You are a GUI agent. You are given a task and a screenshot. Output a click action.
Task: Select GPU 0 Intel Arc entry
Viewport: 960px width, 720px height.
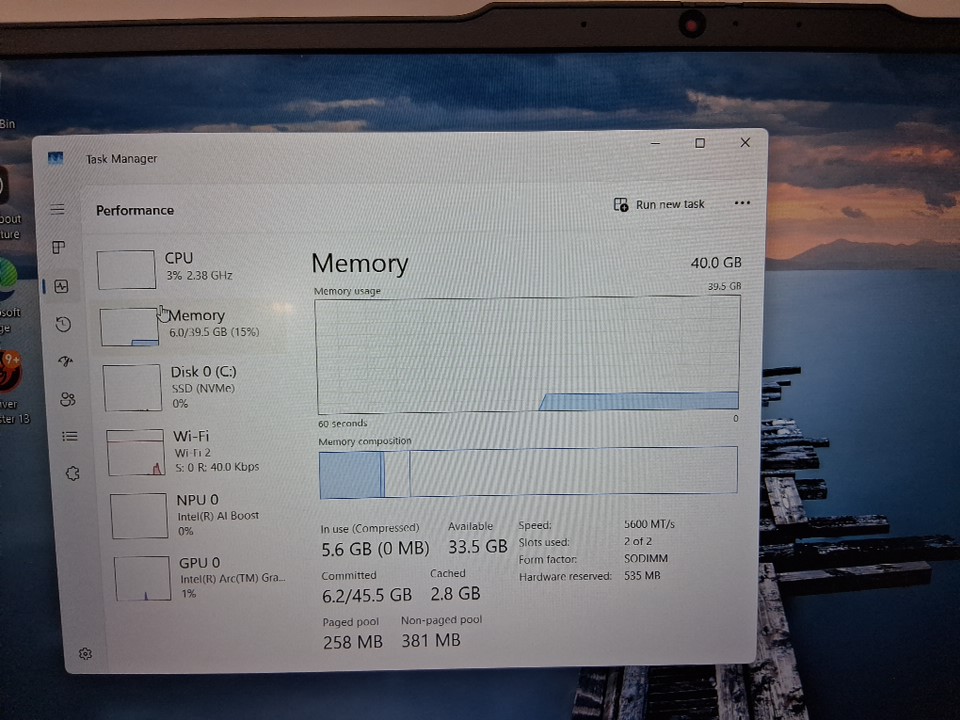[206, 578]
